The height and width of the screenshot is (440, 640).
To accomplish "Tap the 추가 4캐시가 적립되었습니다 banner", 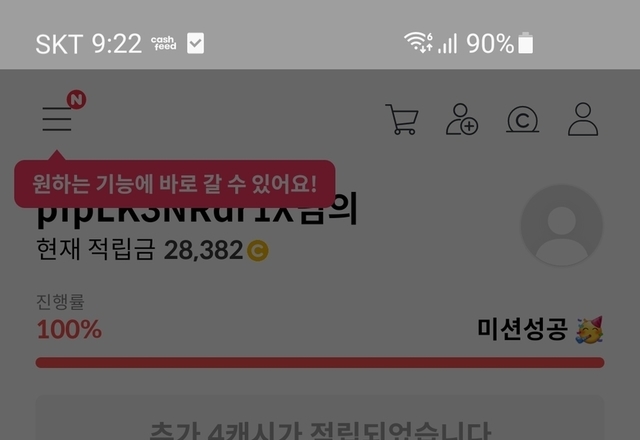I will click(x=320, y=418).
